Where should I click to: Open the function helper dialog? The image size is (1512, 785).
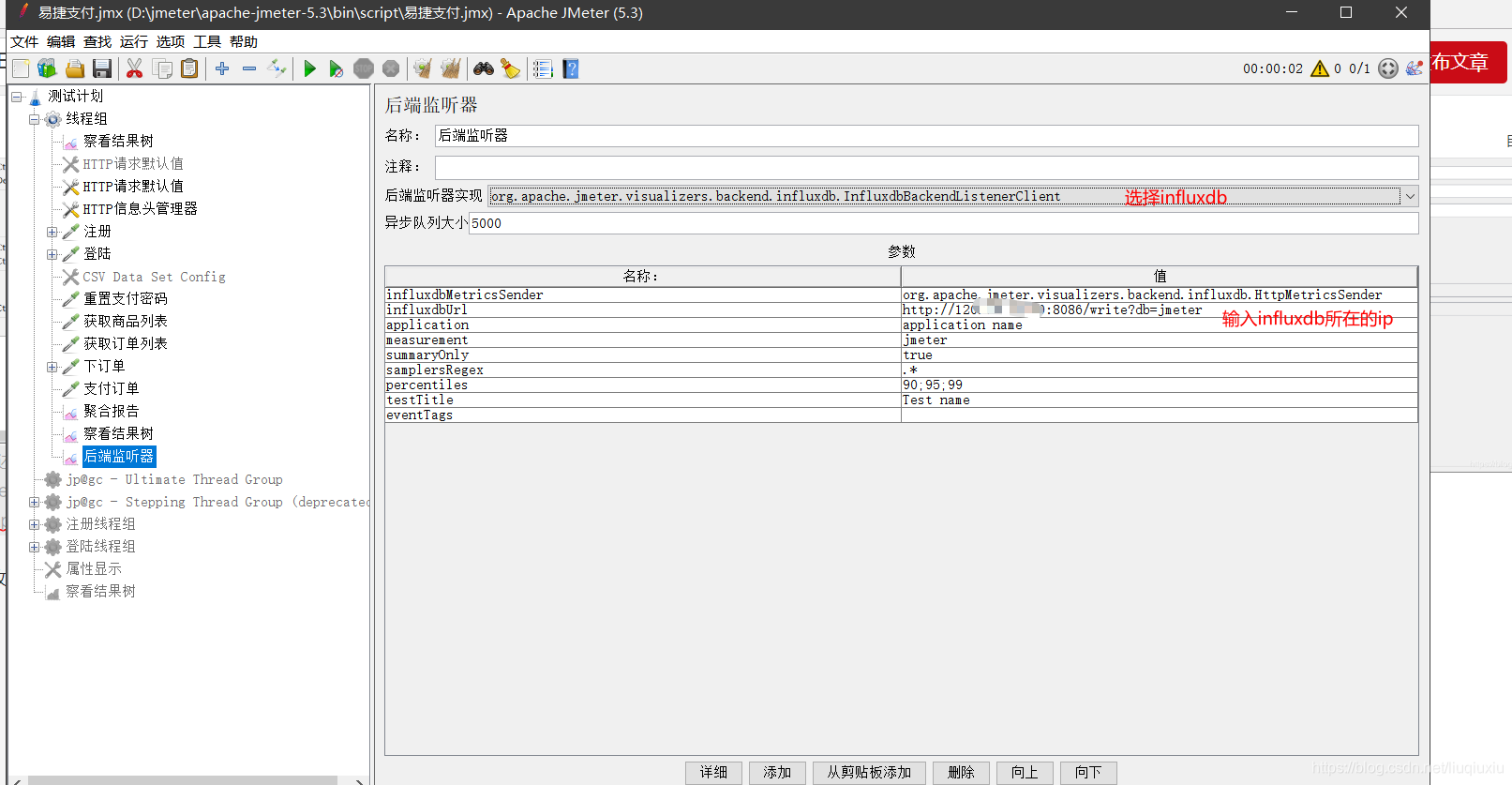pyautogui.click(x=543, y=68)
